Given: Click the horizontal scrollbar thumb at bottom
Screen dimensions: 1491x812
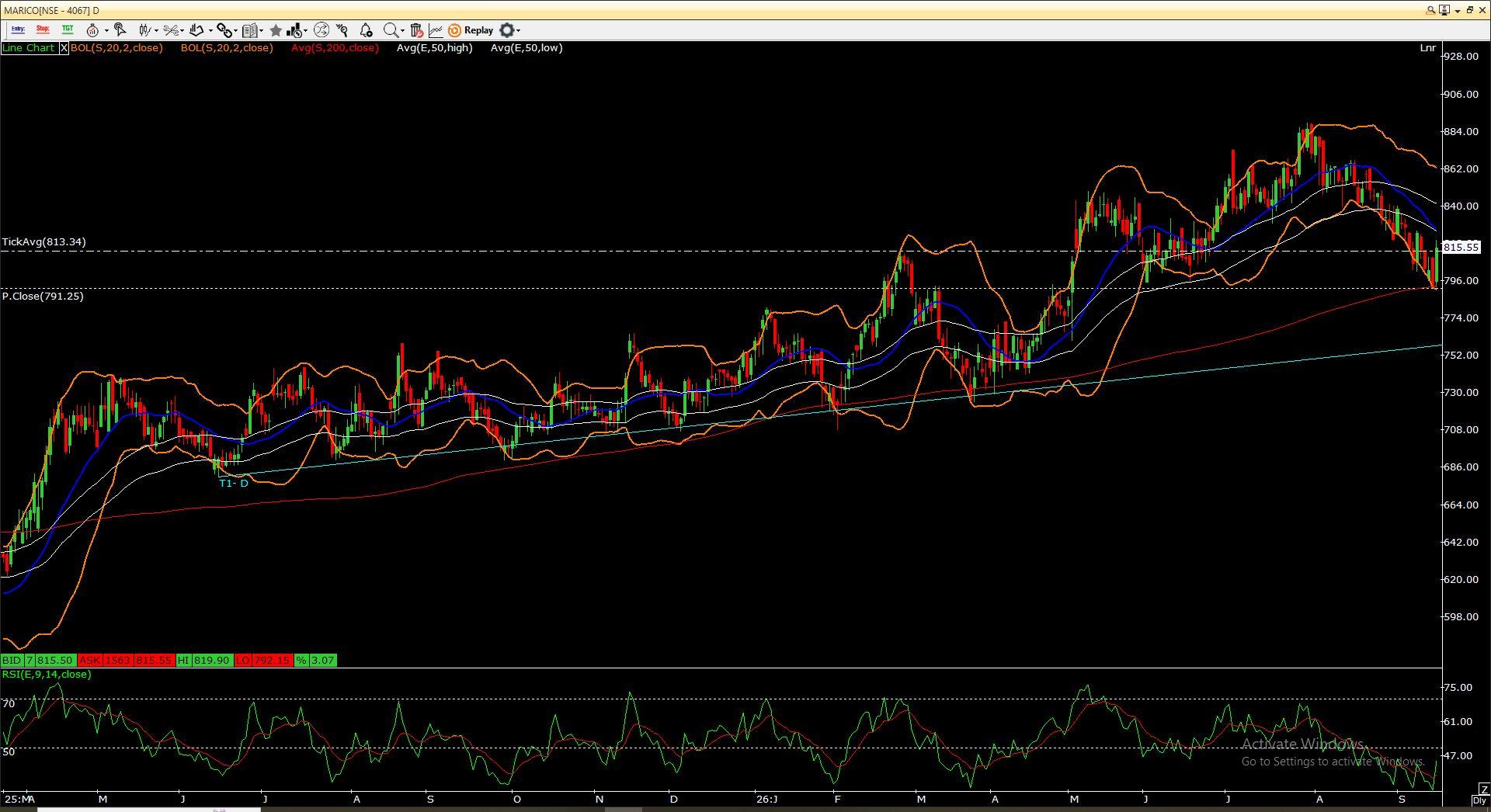Looking at the screenshot, I should point(149,810).
